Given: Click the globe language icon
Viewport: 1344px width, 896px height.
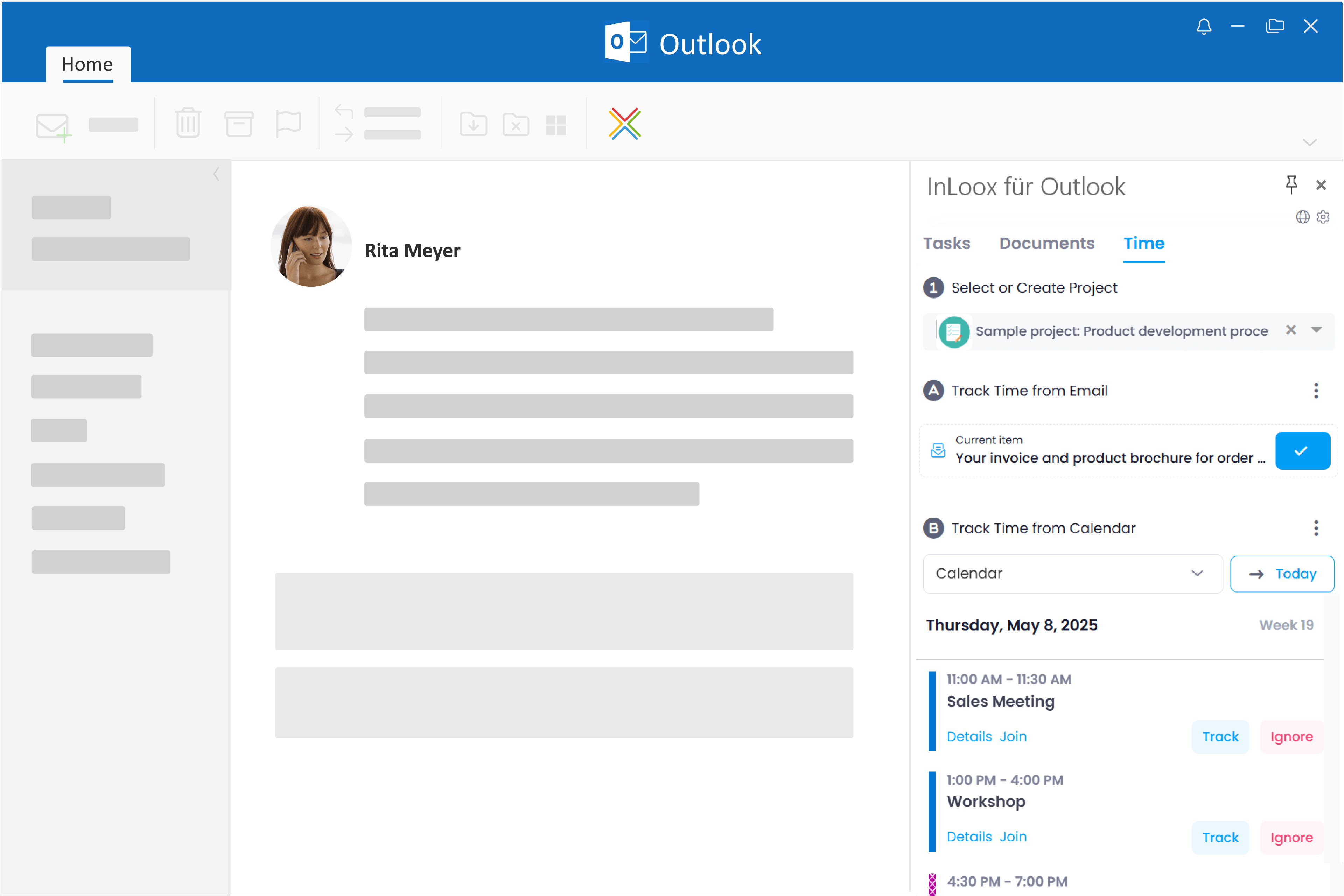Looking at the screenshot, I should (x=1302, y=217).
